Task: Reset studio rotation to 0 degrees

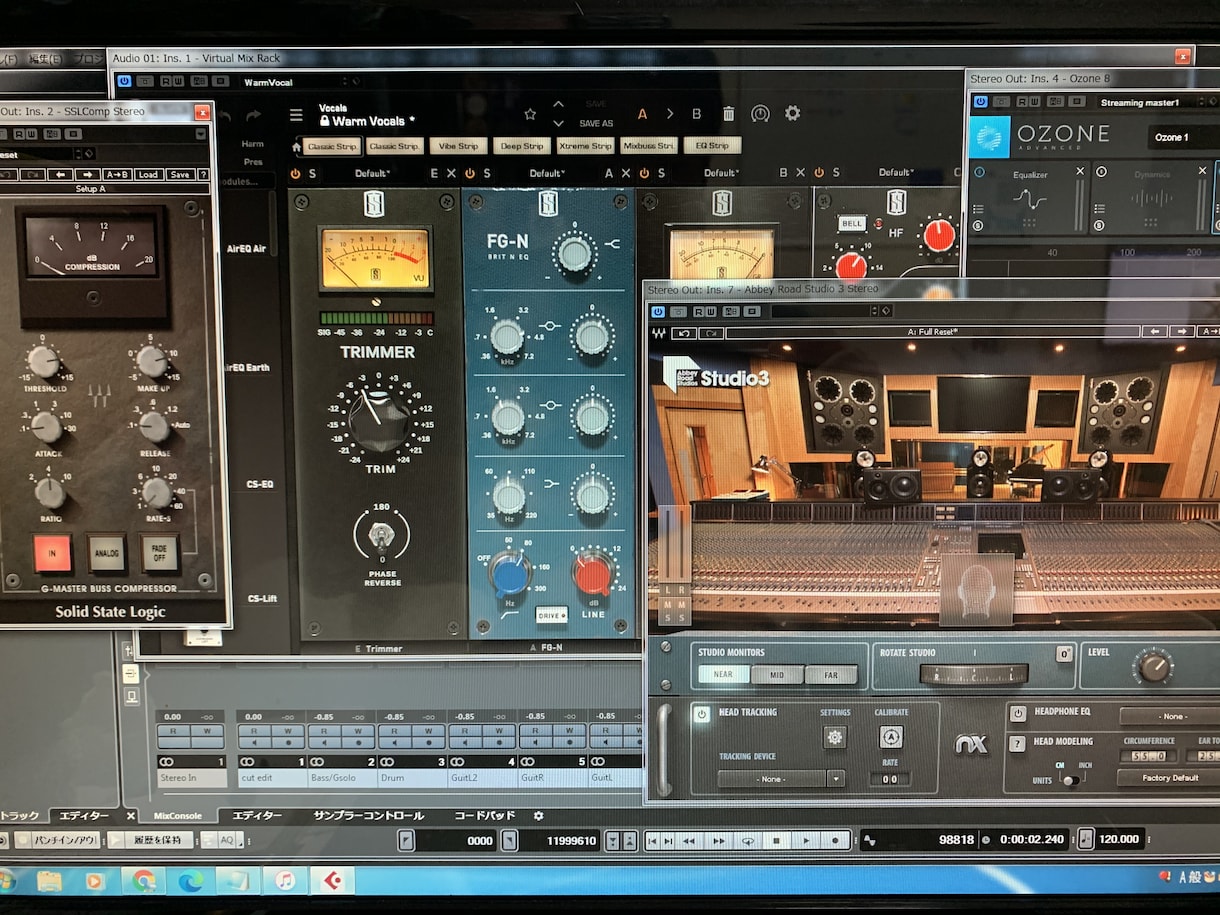Action: [x=1064, y=654]
